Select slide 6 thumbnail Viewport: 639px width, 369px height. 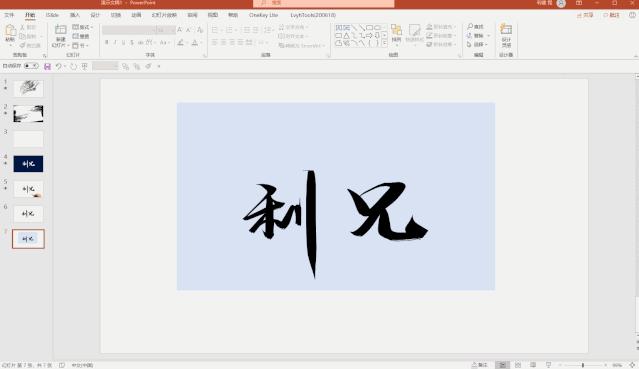click(28, 214)
